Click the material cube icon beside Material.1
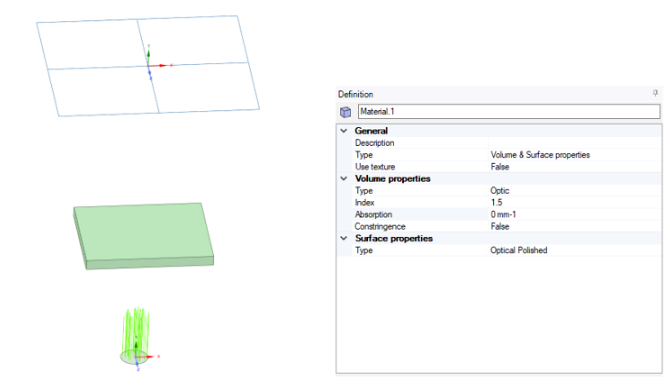The image size is (670, 388). (x=345, y=112)
